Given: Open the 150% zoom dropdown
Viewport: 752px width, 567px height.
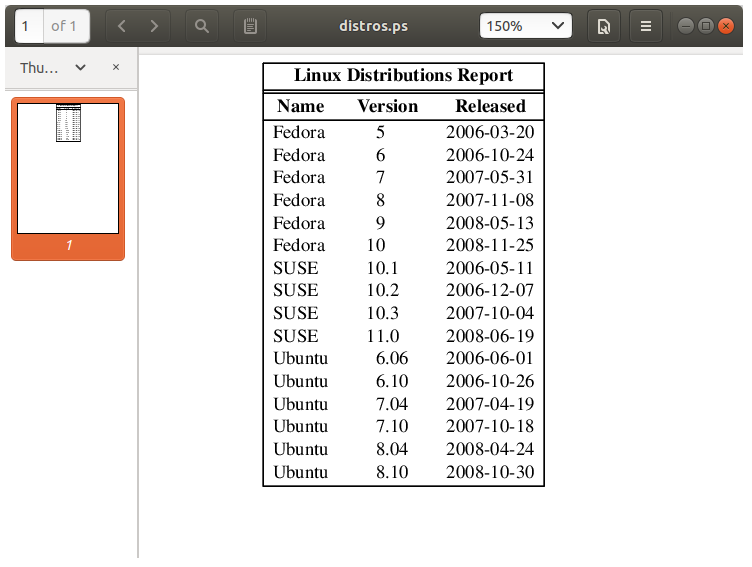Looking at the screenshot, I should point(526,26).
